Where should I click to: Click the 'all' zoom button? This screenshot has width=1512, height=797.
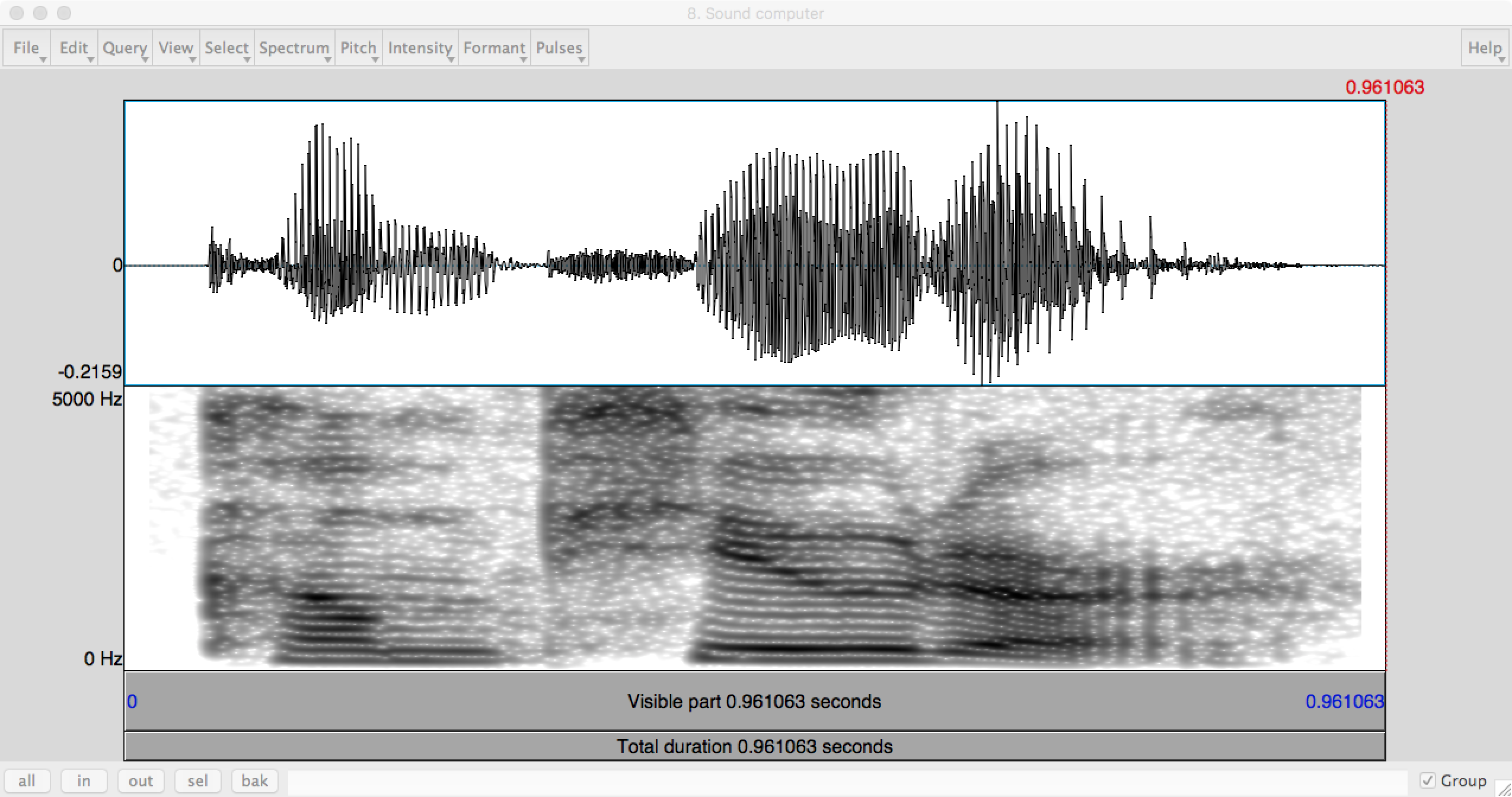point(27,781)
